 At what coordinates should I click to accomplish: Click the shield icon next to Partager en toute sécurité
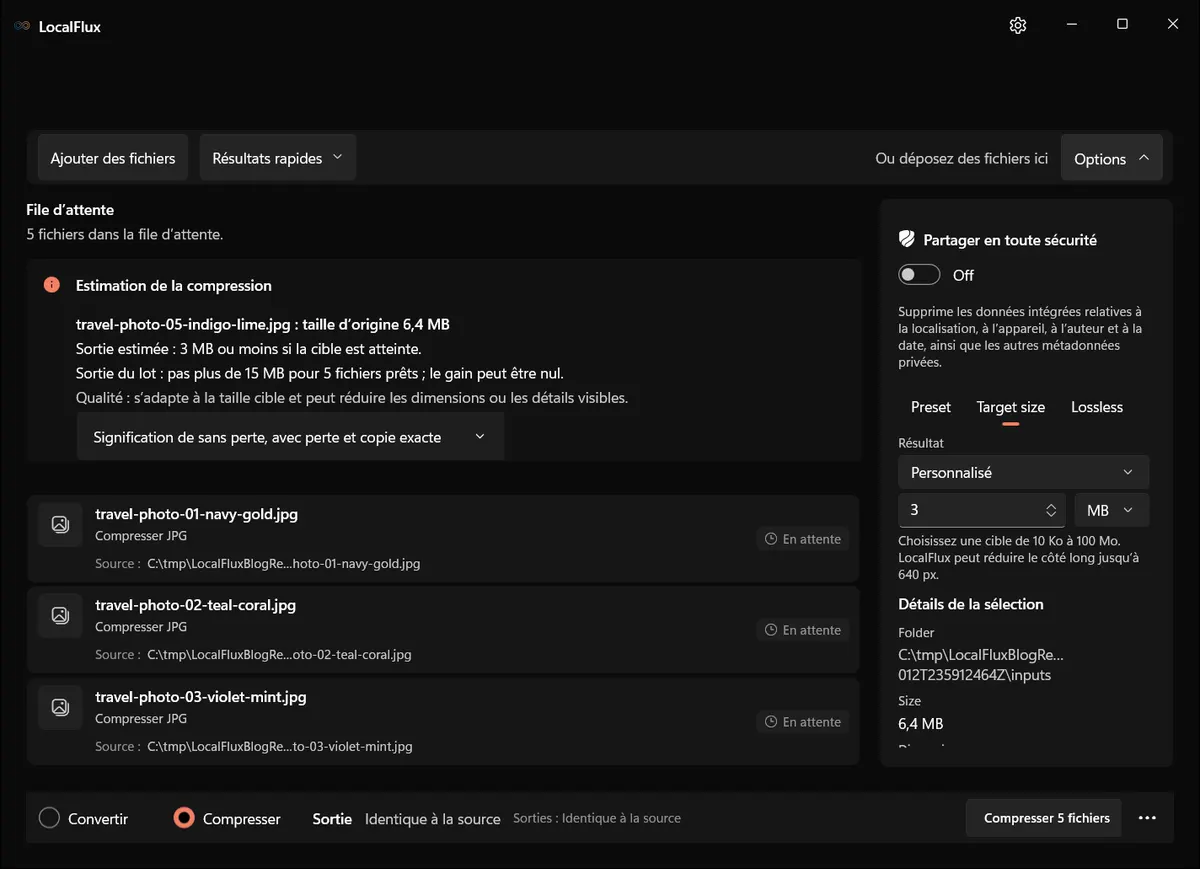pos(907,240)
